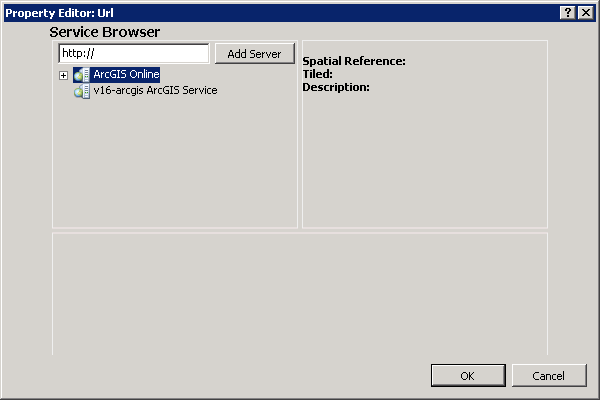Close the Property Editor dialog

(x=586, y=13)
